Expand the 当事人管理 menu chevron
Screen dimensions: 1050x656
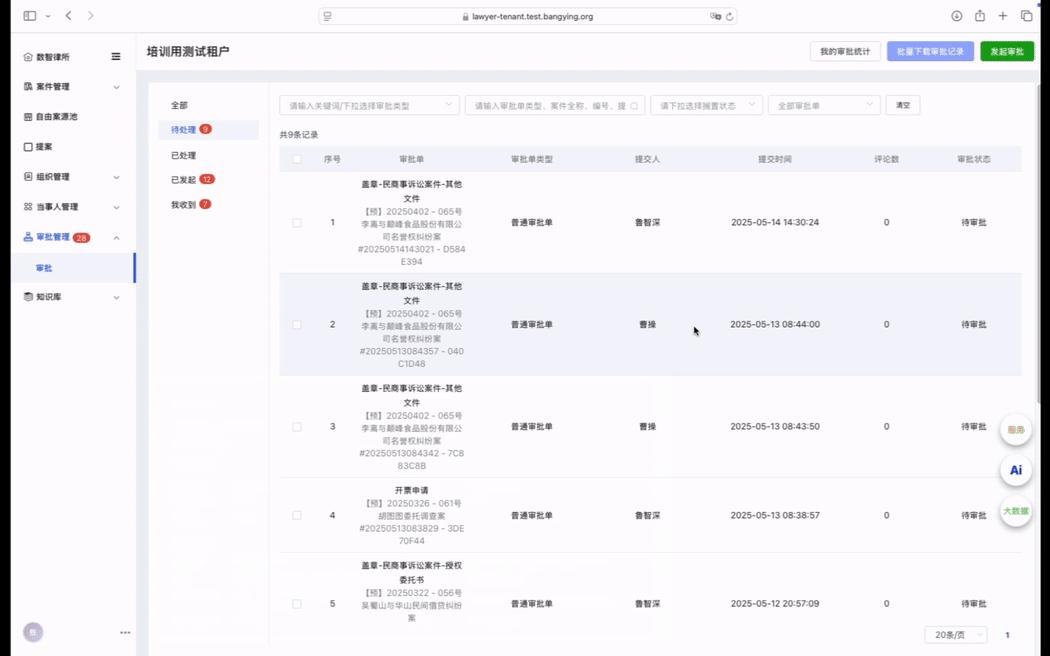click(x=116, y=208)
